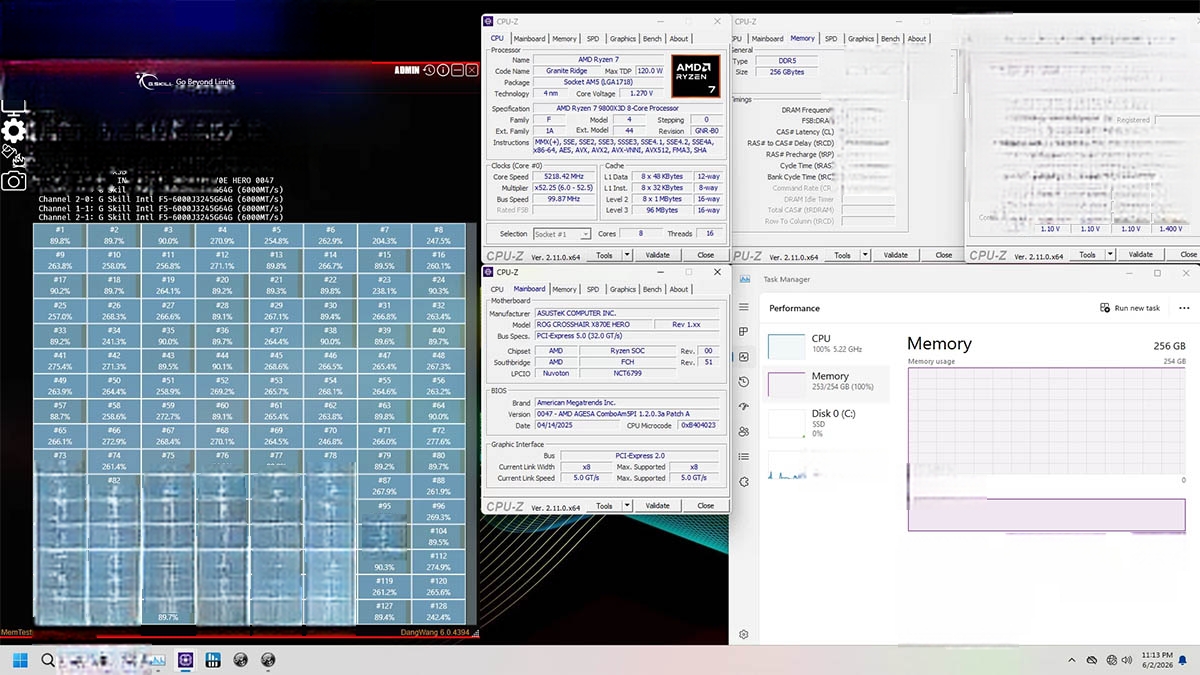Viewport: 1200px width, 675px height.
Task: Select Memory 253/254 GB performance item
Action: coord(828,383)
